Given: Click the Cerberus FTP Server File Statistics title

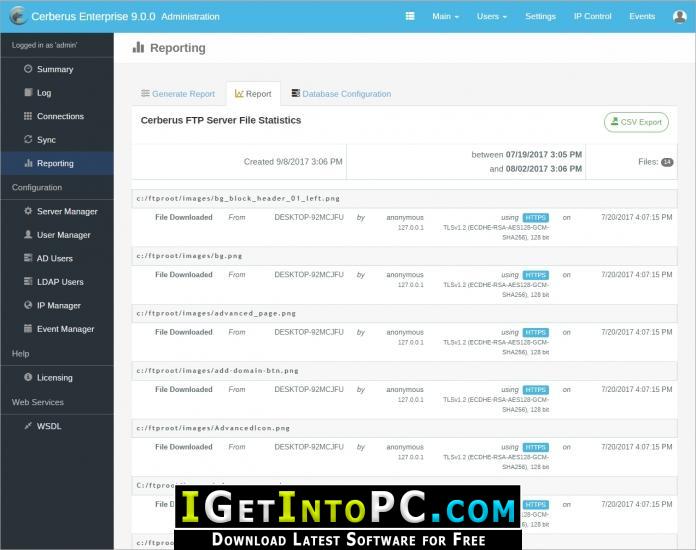Looking at the screenshot, I should point(221,120).
